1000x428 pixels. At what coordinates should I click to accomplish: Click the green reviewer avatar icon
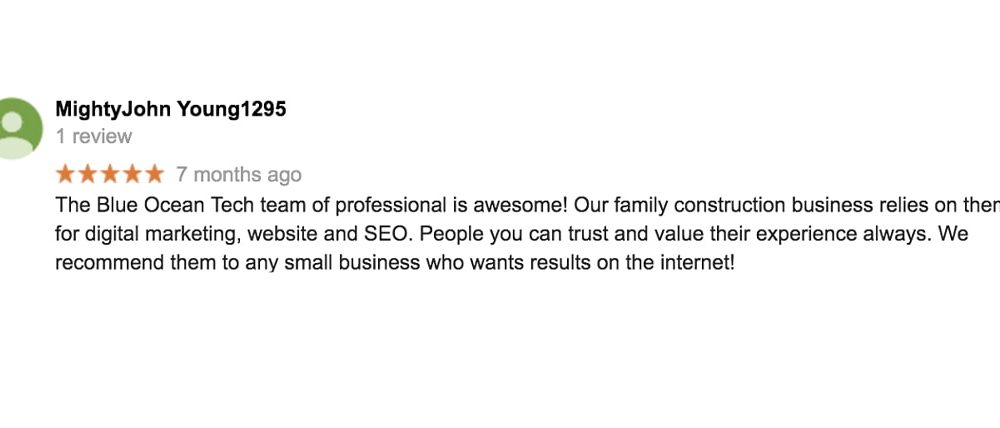coord(18,128)
